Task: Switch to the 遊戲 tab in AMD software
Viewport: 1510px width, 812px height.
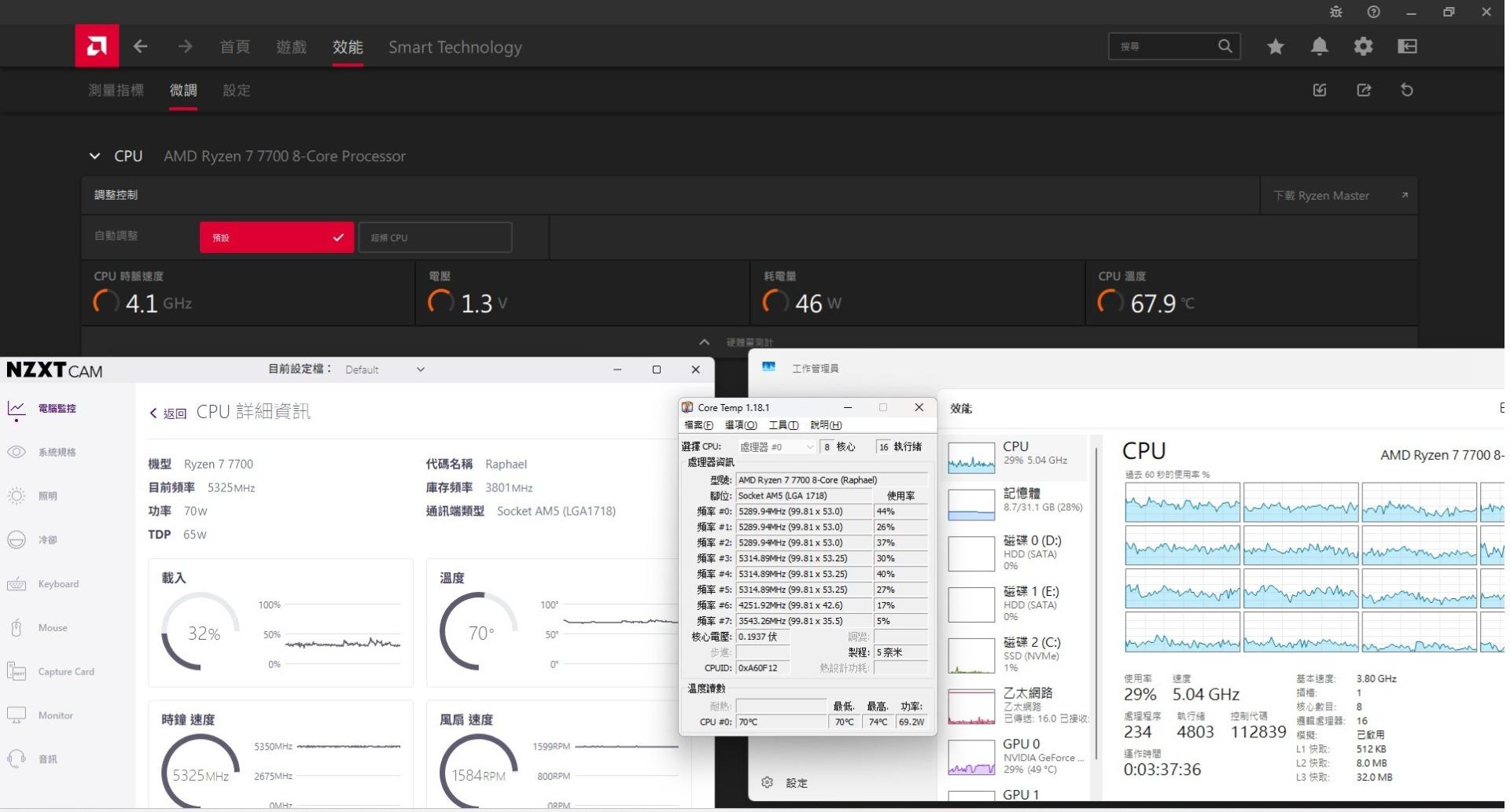Action: click(291, 47)
